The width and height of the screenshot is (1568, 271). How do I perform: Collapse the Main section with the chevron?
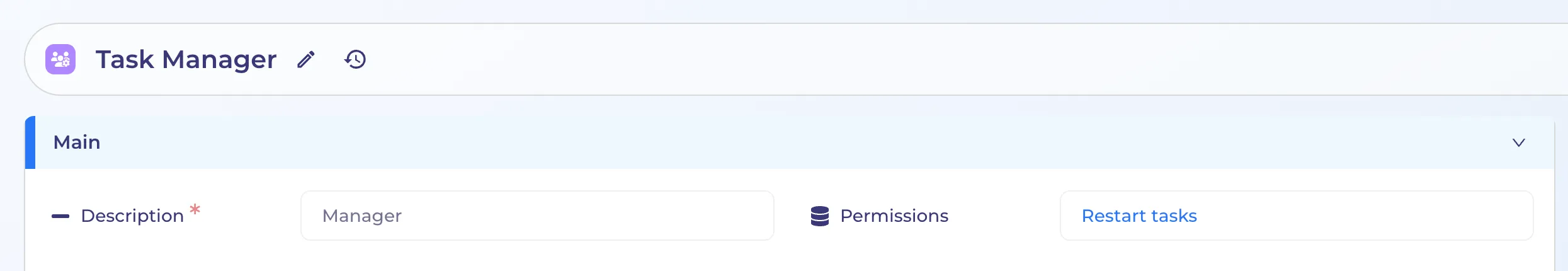click(1518, 142)
